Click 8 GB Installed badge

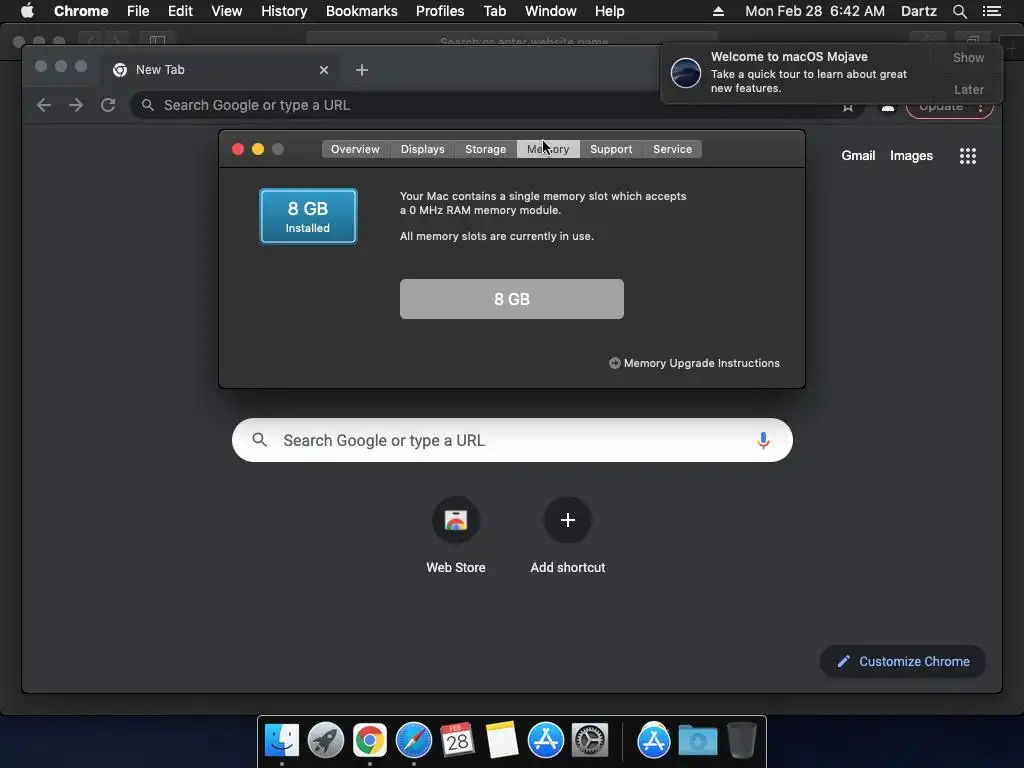[308, 216]
